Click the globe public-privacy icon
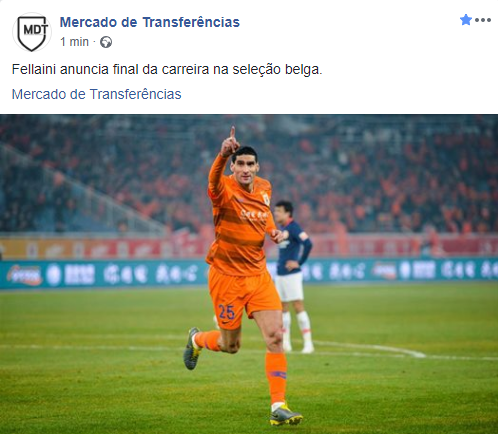Image resolution: width=498 pixels, height=434 pixels. pyautogui.click(x=106, y=42)
